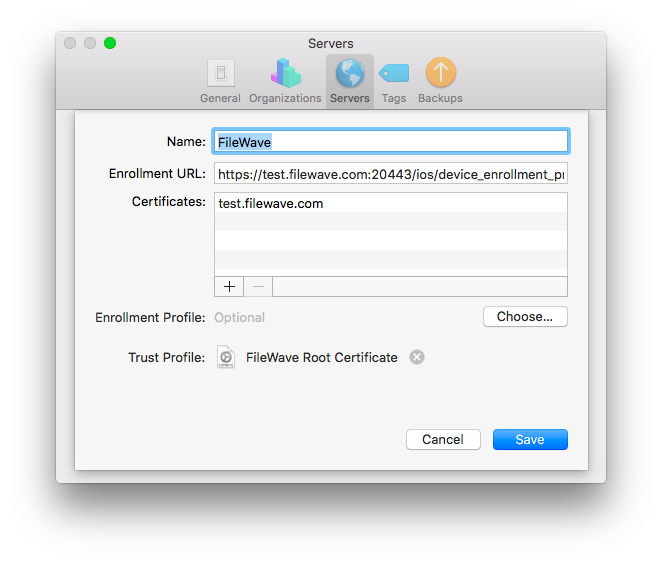The image size is (662, 563).
Task: Open the General preferences pane
Action: 220,81
